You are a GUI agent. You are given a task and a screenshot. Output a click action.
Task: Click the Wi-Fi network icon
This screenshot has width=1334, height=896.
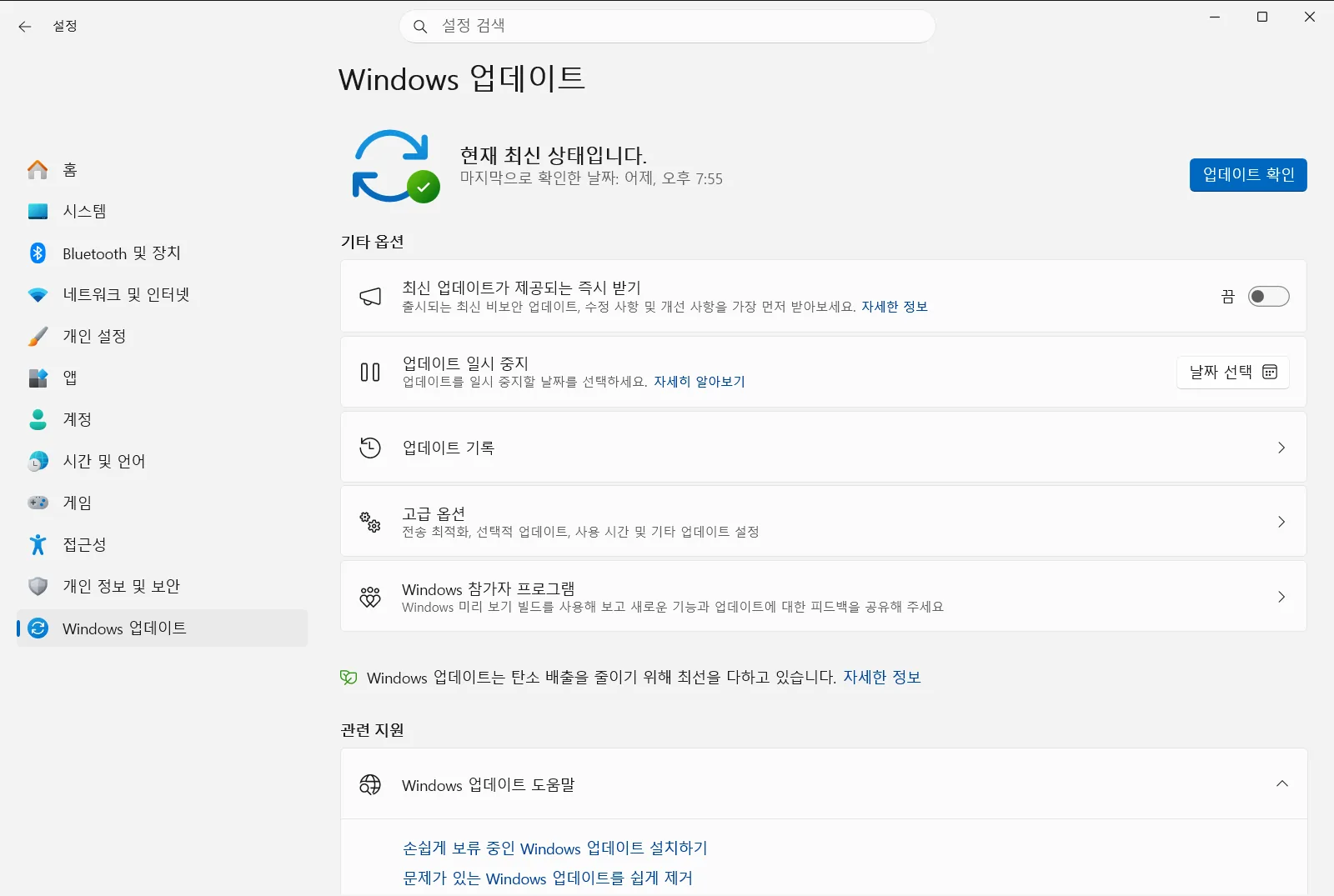38,295
